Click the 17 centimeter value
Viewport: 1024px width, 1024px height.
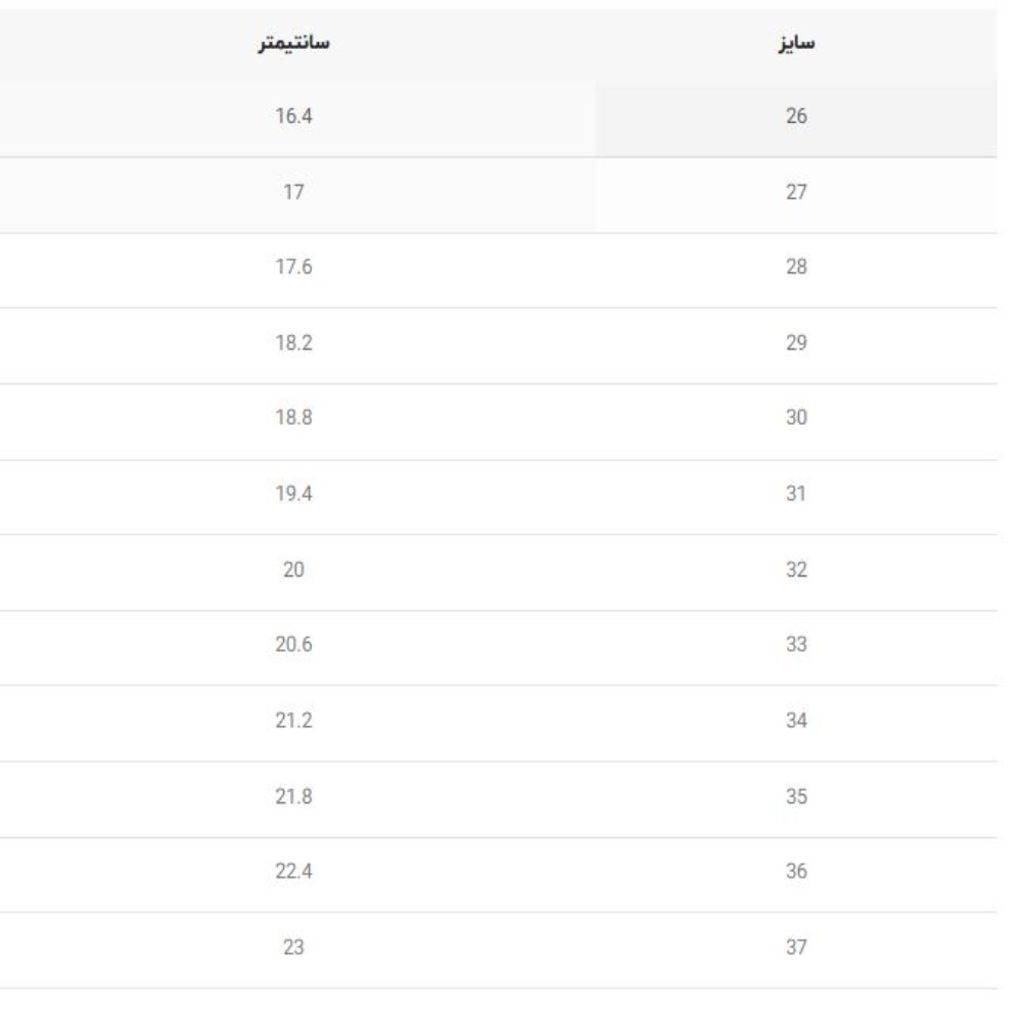pos(294,192)
